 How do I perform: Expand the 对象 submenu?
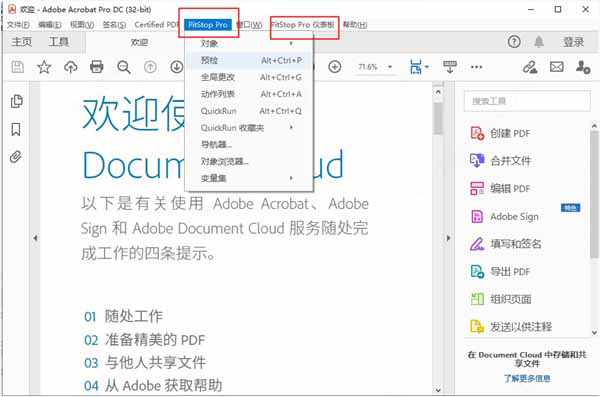(x=248, y=43)
